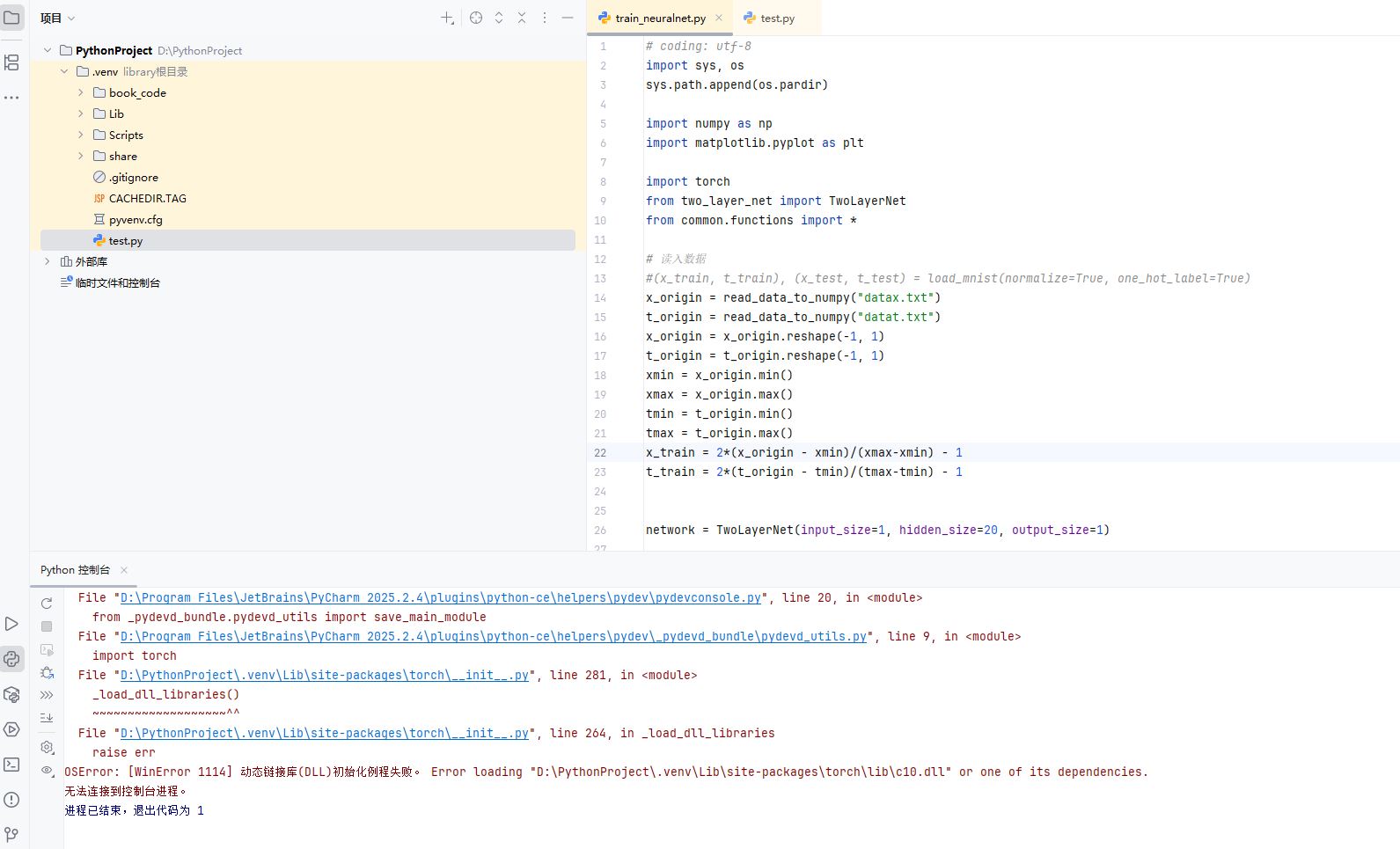Open the Problems tool window icon
This screenshot has height=849, width=1400.
[12, 800]
